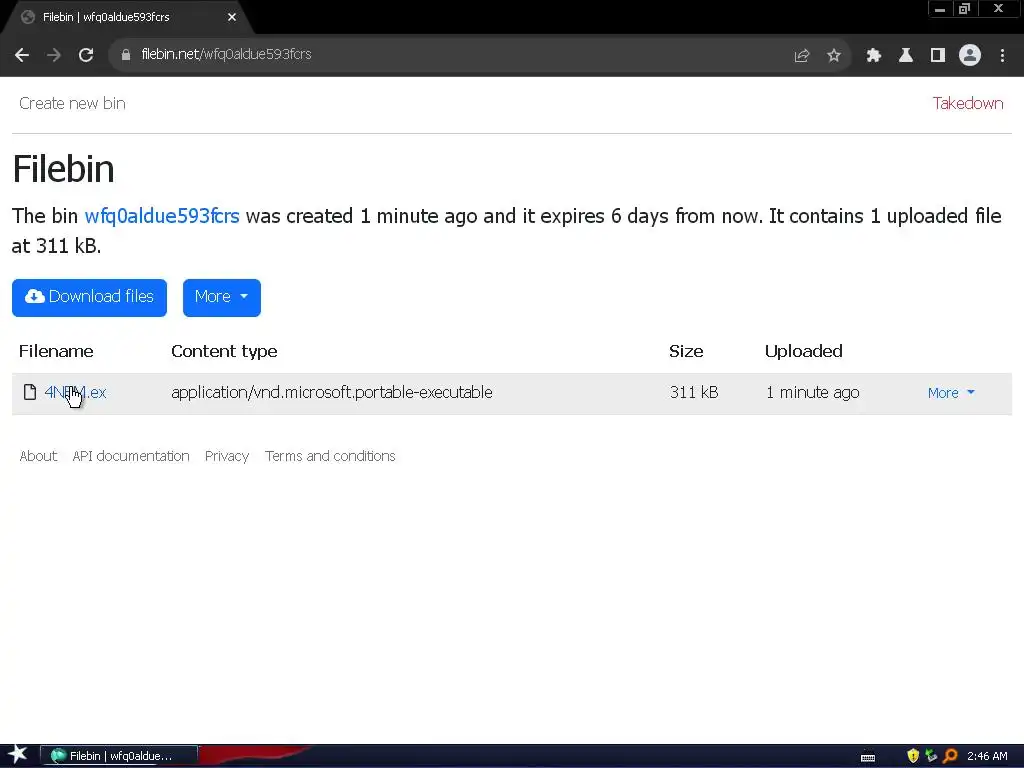Click the browser forward arrow
The height and width of the screenshot is (768, 1024).
pos(54,55)
